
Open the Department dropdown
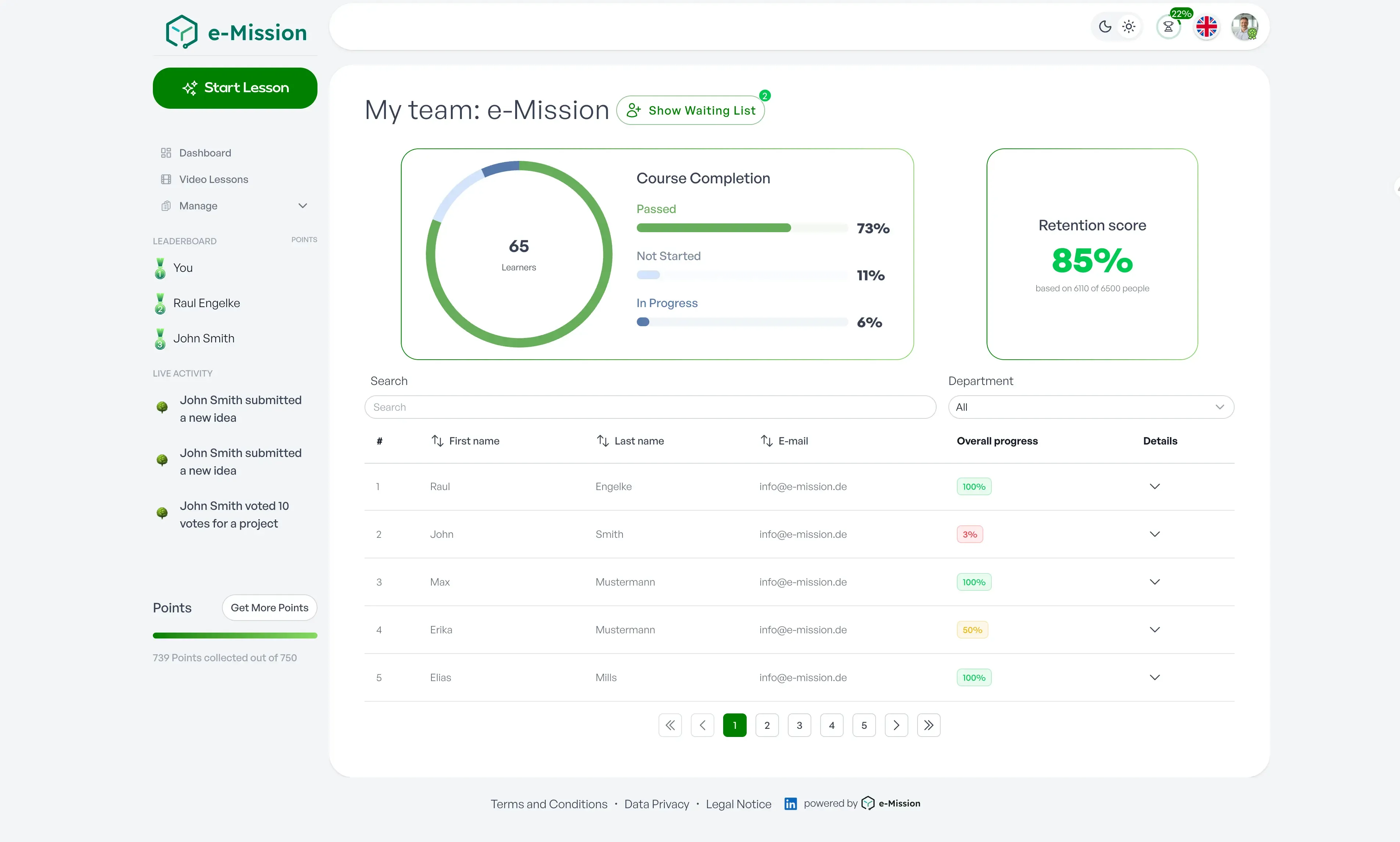click(1091, 407)
